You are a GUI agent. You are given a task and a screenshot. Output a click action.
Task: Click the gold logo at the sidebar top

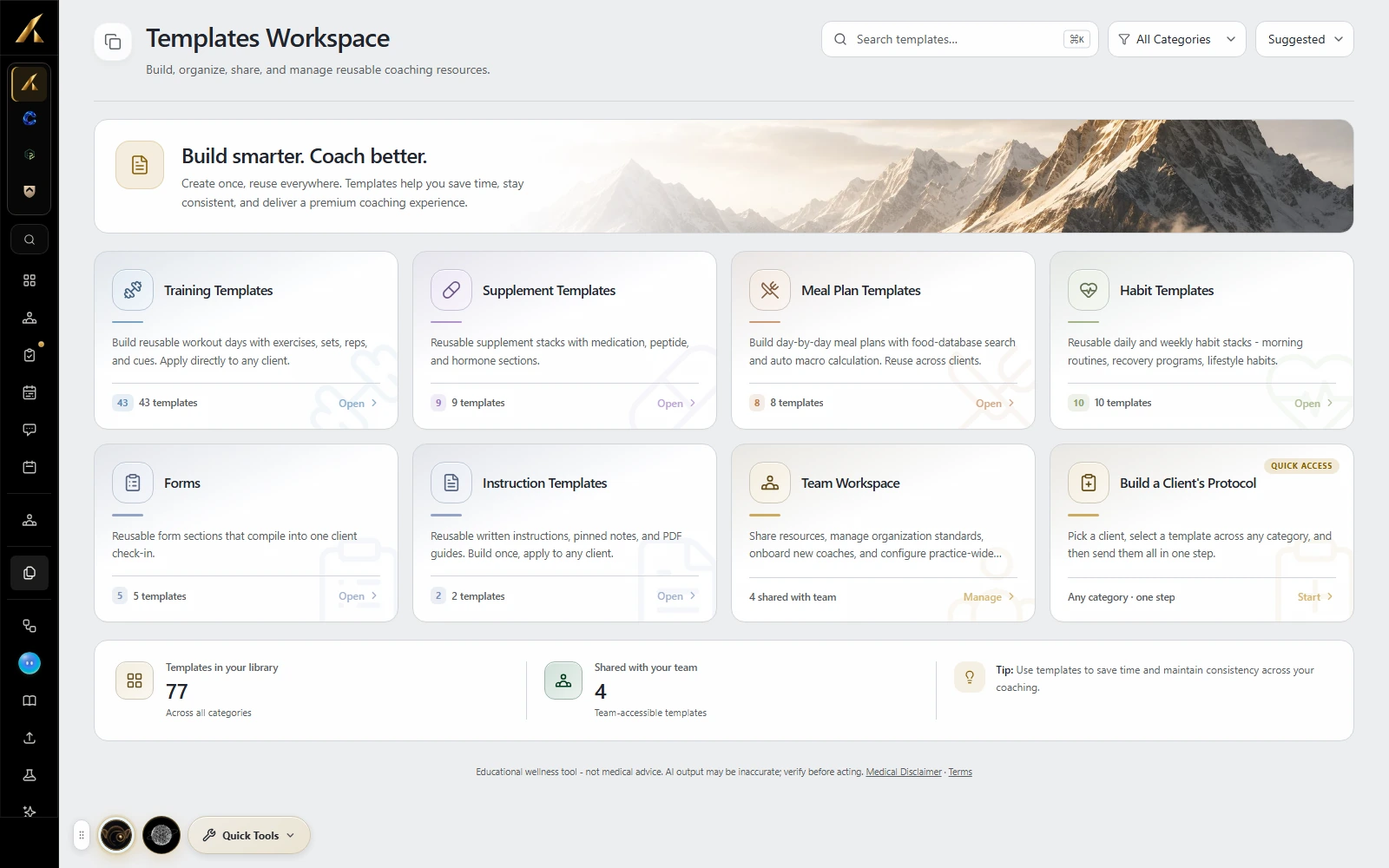coord(30,30)
